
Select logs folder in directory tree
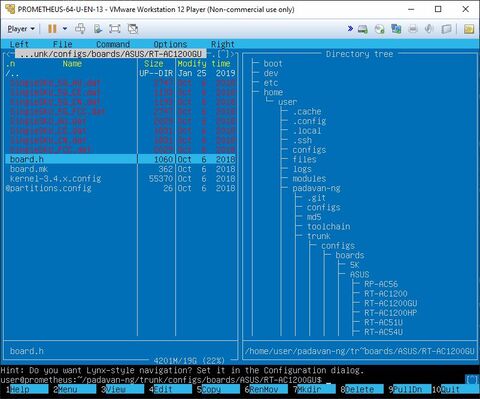coord(302,169)
